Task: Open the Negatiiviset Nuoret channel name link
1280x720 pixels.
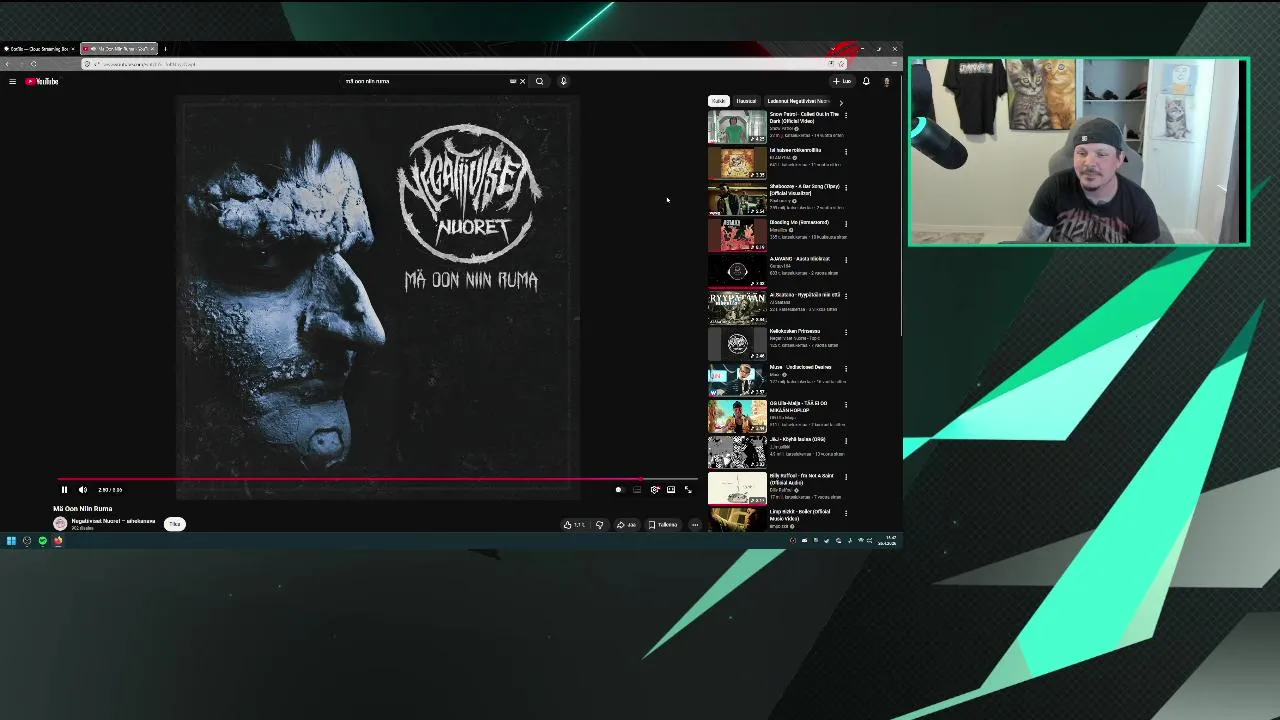Action: (113, 521)
